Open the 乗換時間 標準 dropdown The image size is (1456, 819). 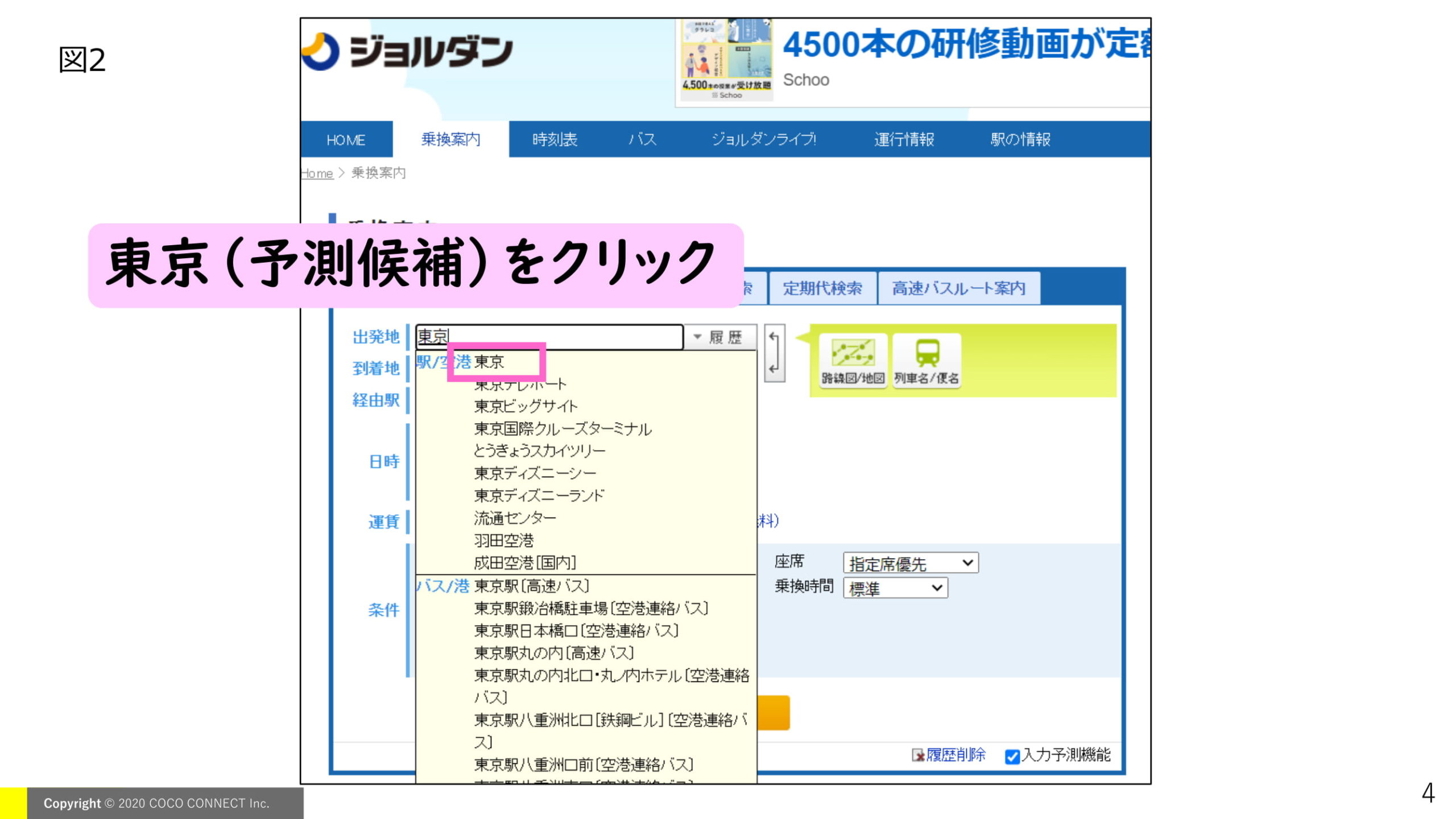click(x=895, y=588)
